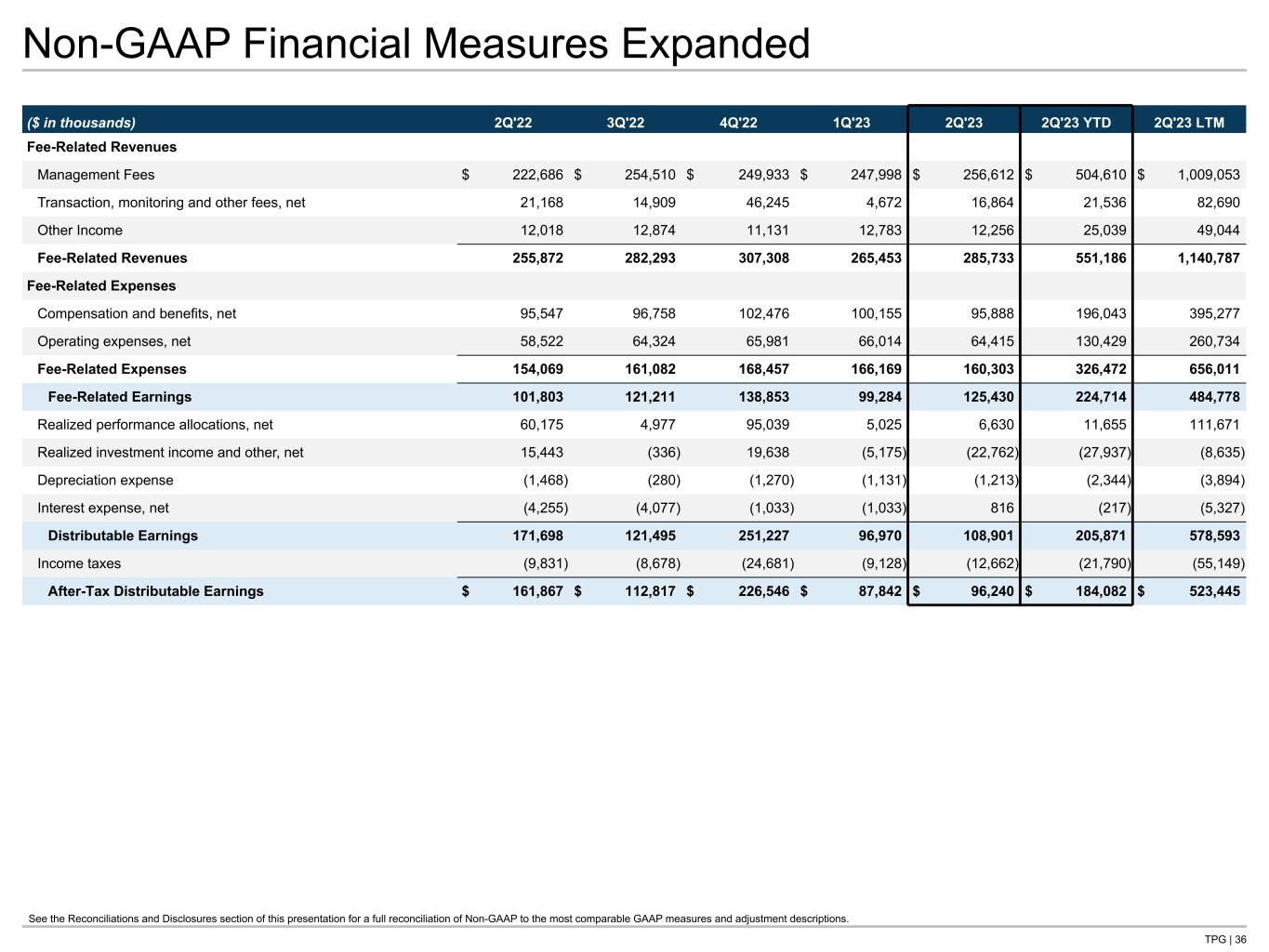Click the Distributable Earnings row label
Viewport: 1269px width, 952px height.
(123, 535)
